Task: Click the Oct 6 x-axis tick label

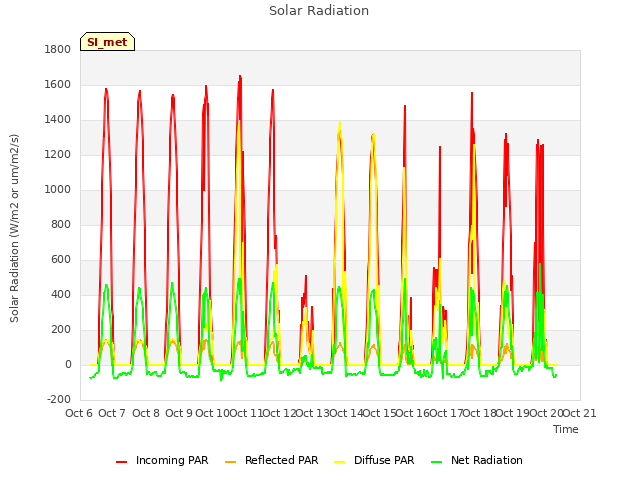Action: point(79,413)
